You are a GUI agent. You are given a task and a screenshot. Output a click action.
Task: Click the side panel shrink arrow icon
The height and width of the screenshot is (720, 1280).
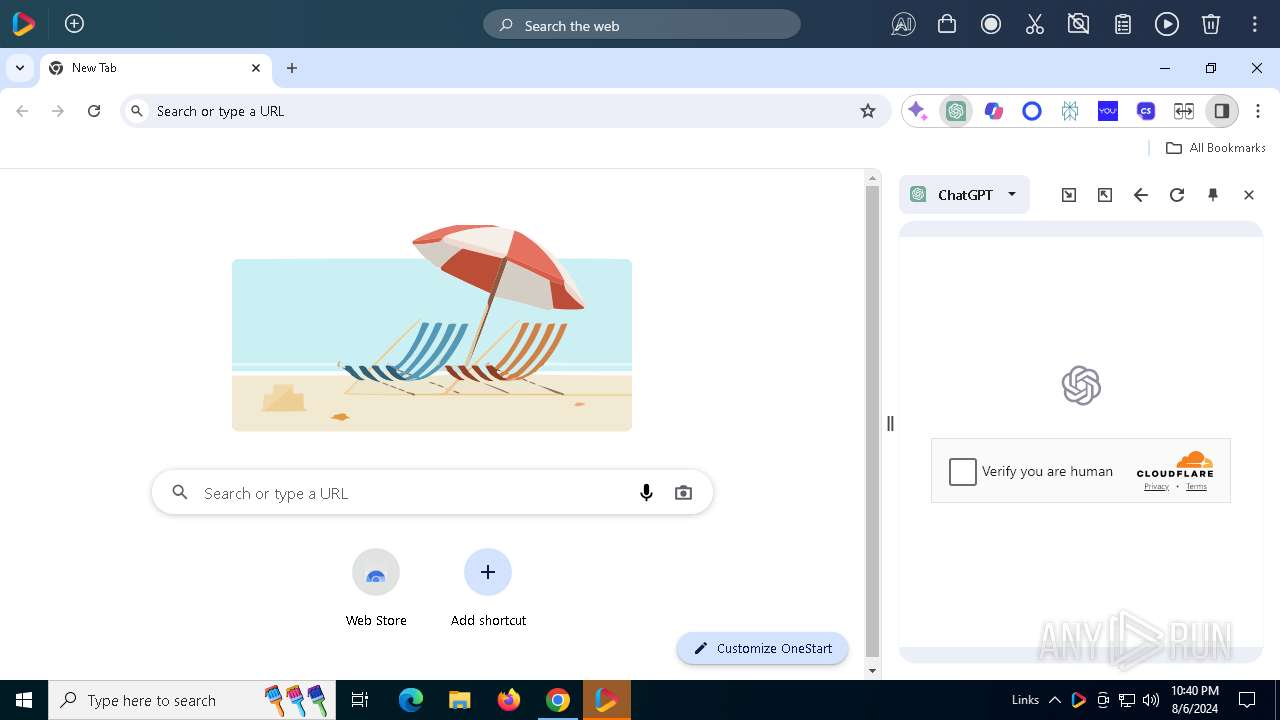pyautogui.click(x=1069, y=195)
